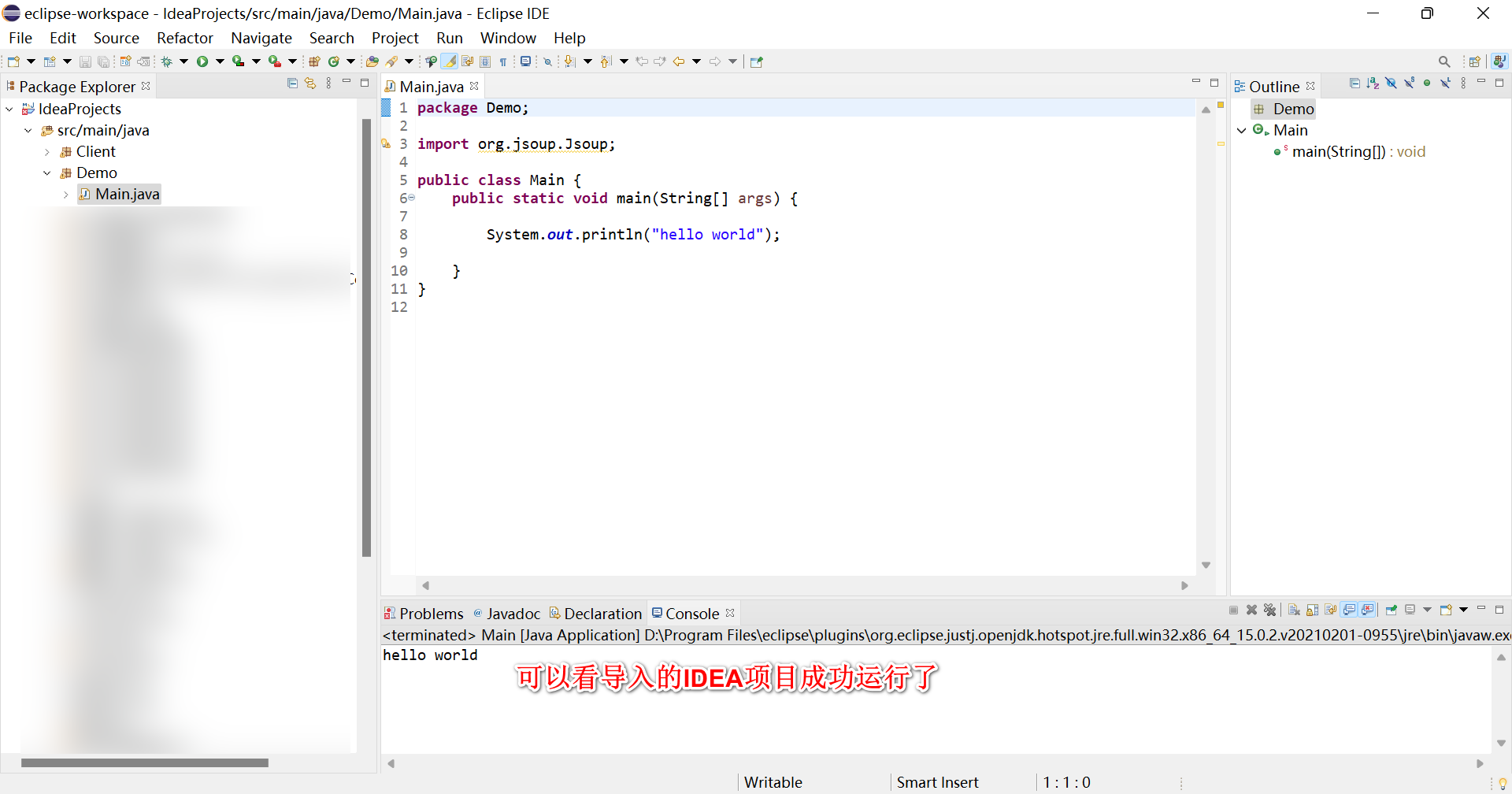Start the Debug launch icon

point(166,61)
